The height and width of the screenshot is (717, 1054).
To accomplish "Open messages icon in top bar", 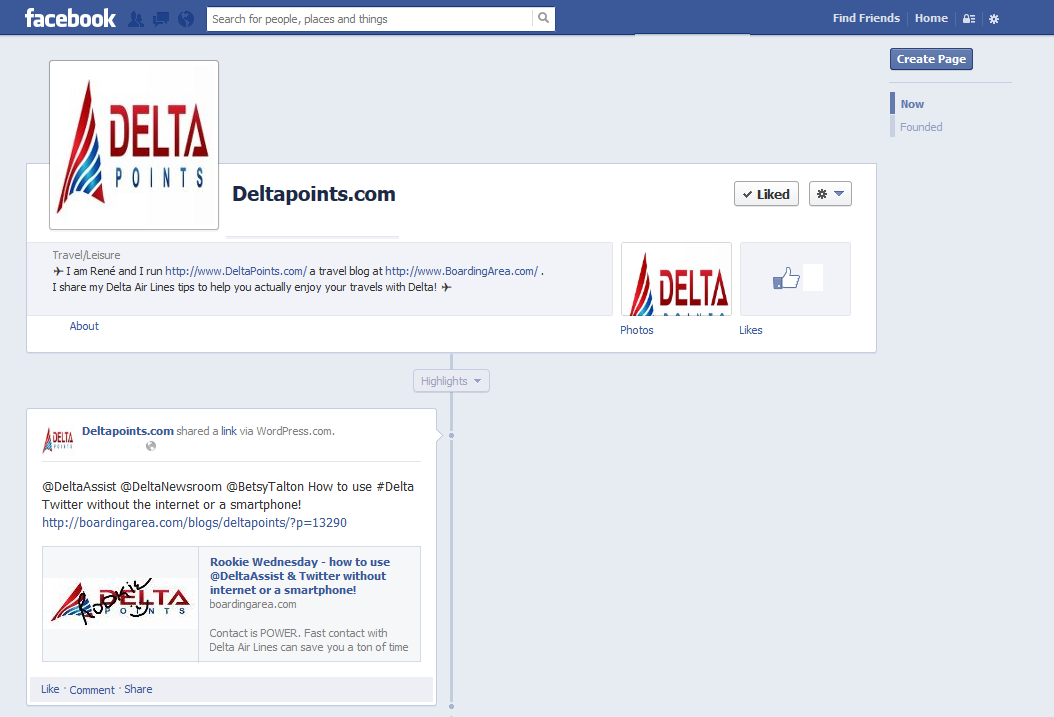I will click(160, 19).
